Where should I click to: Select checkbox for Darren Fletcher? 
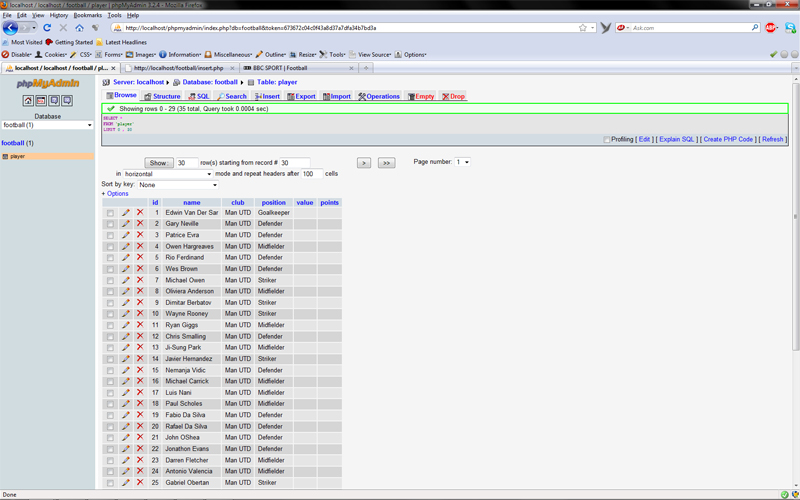point(110,460)
